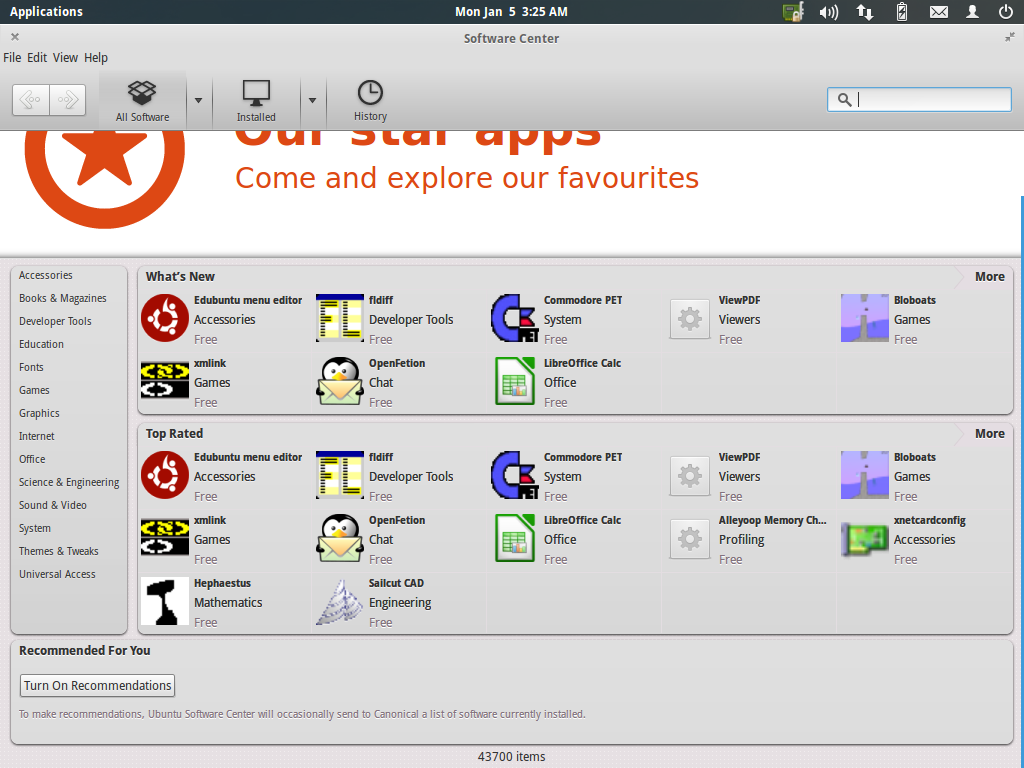Open the network indicator in top panel
The image size is (1024, 768).
pyautogui.click(x=865, y=12)
